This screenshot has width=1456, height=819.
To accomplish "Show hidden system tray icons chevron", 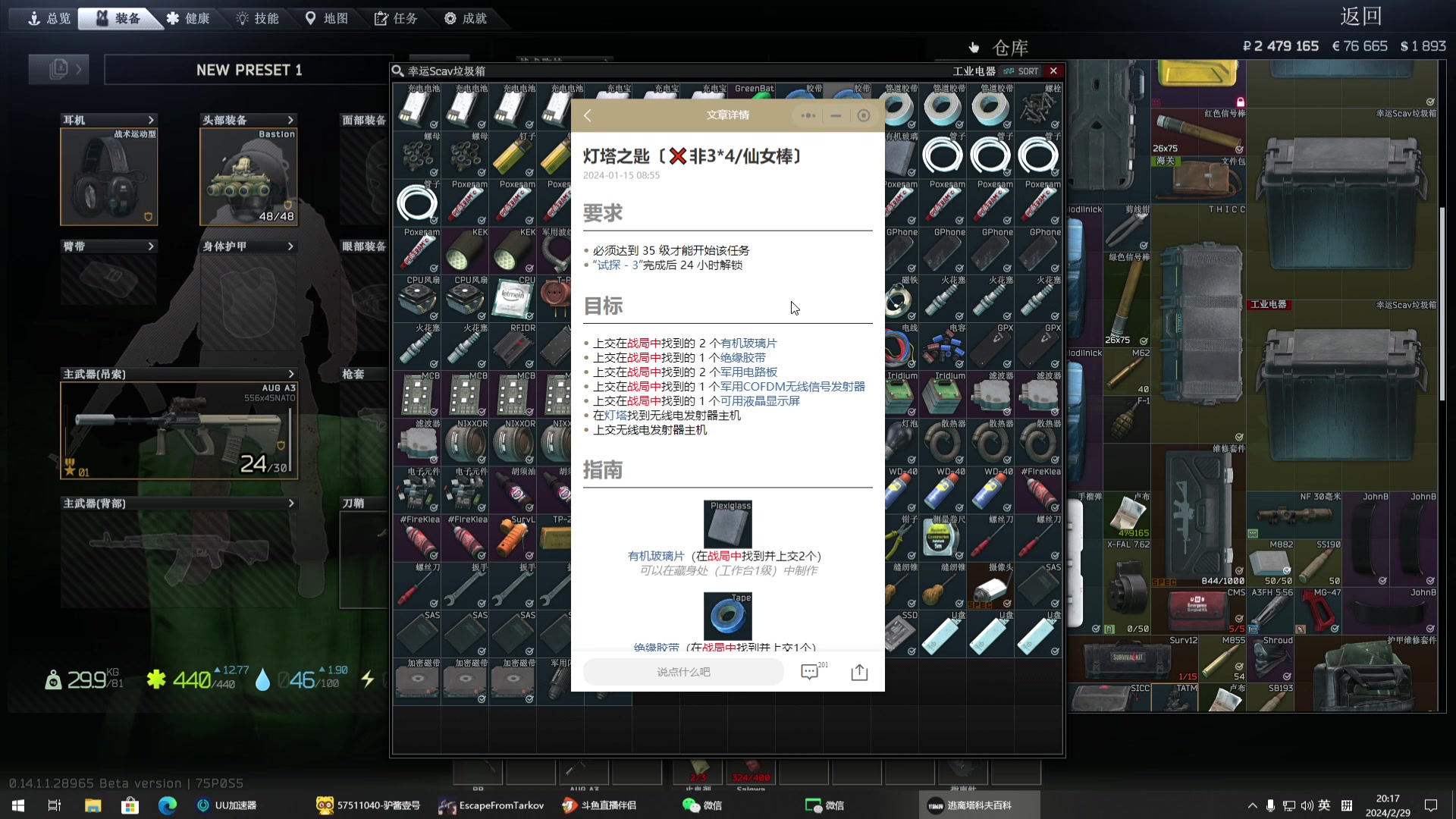I will 1252,805.
